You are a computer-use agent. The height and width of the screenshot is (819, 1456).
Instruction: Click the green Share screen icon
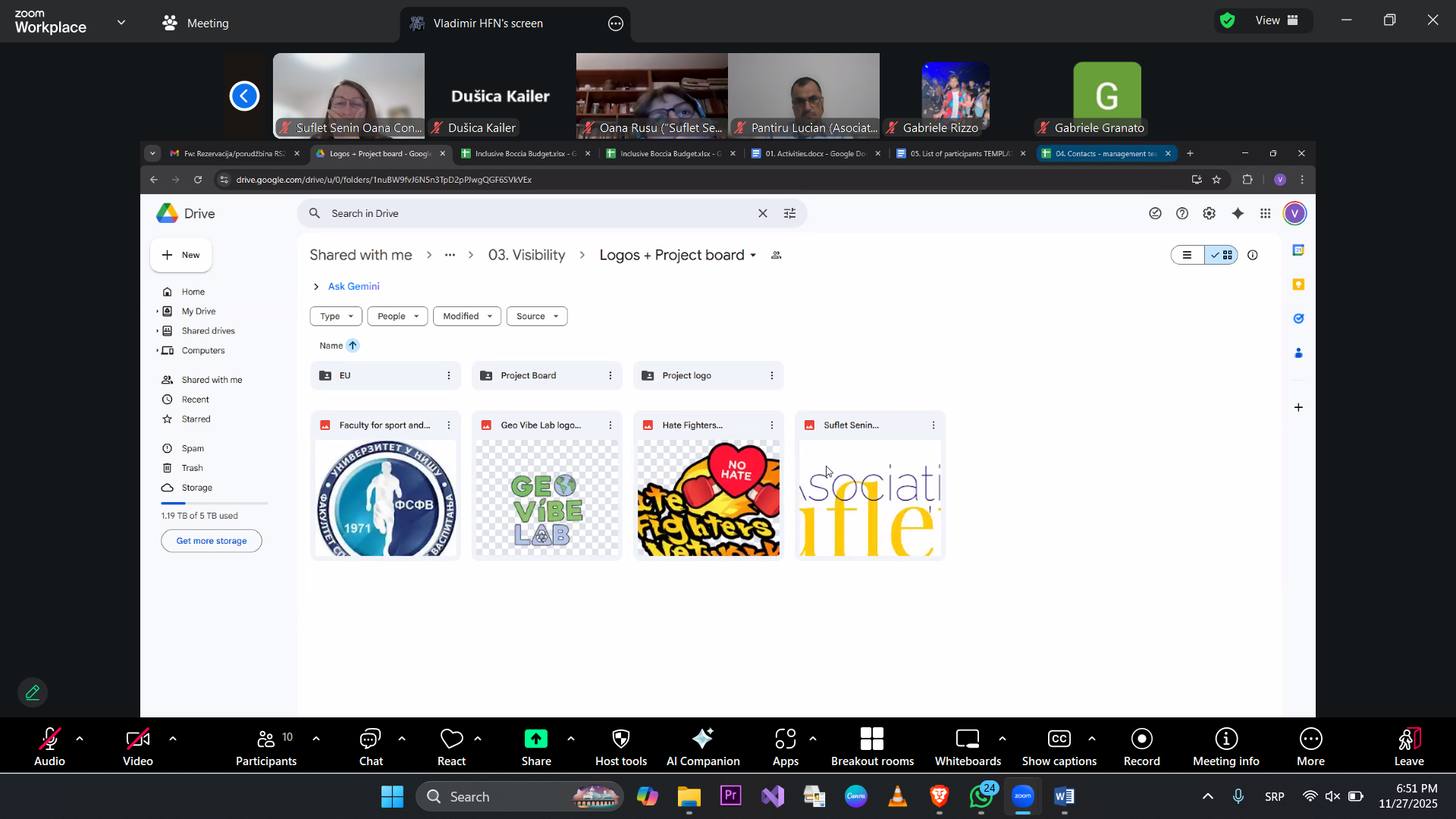click(x=535, y=739)
